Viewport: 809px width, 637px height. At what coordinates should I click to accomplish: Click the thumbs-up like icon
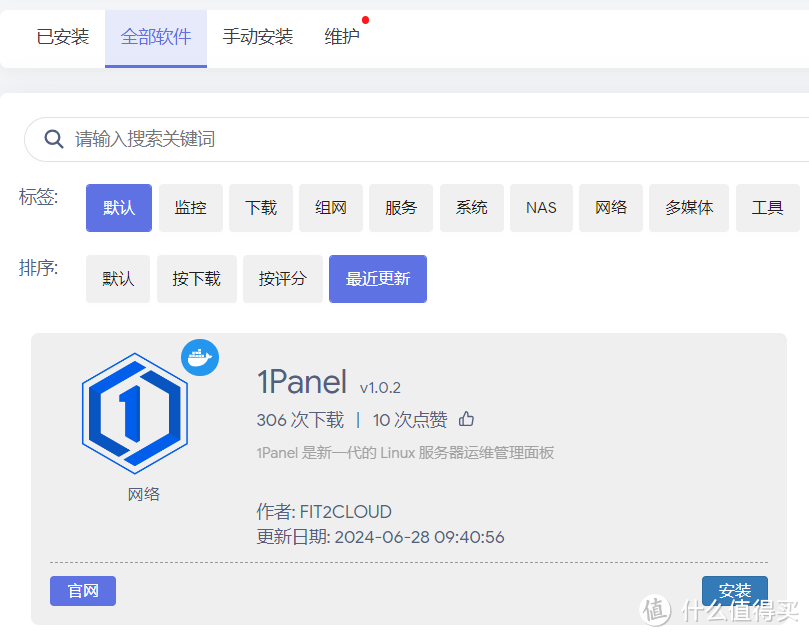[466, 419]
